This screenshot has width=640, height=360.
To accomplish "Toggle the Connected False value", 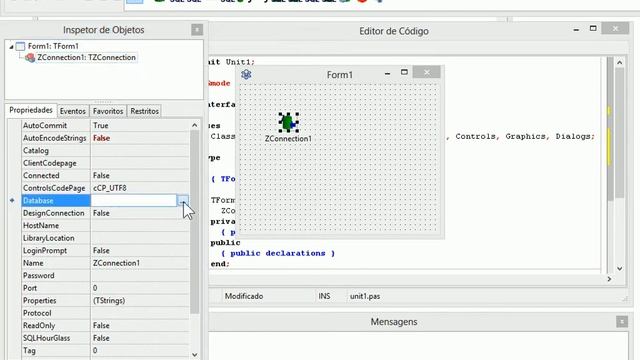I will click(x=140, y=176).
